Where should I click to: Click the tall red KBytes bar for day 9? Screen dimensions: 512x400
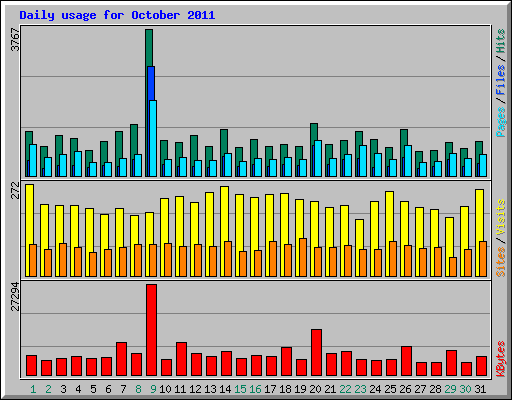pyautogui.click(x=152, y=330)
